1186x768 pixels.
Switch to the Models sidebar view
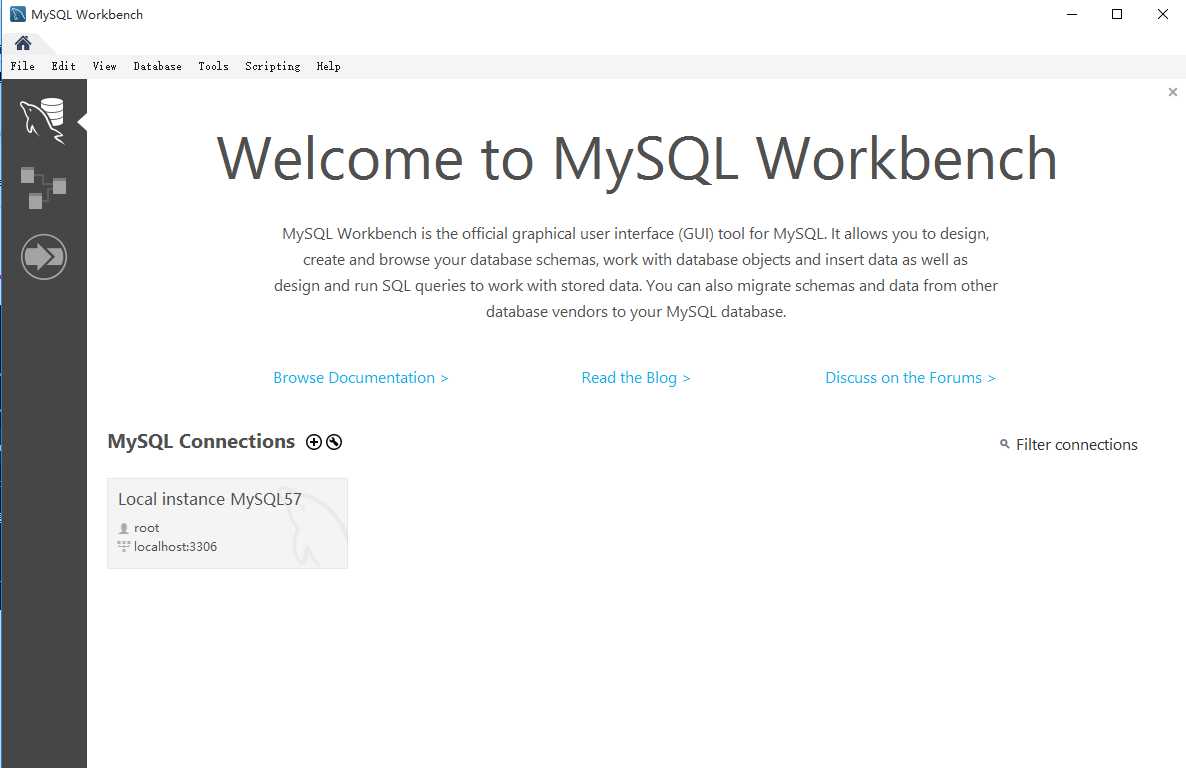43,188
